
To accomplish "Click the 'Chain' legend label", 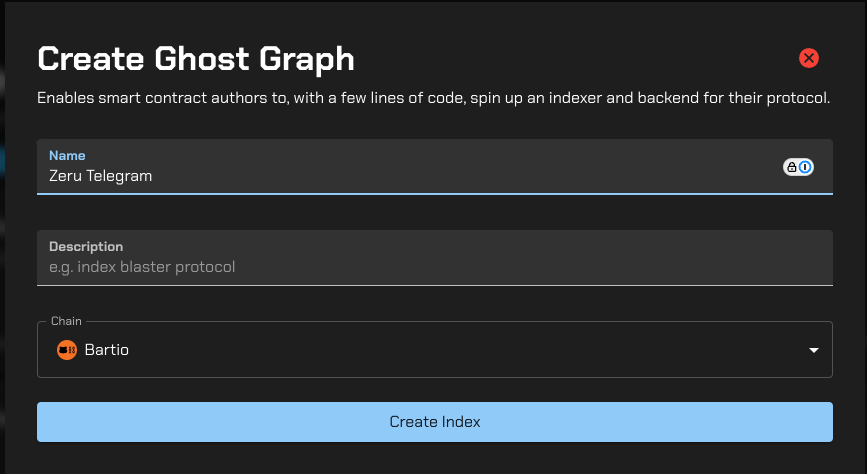I will coord(66,322).
